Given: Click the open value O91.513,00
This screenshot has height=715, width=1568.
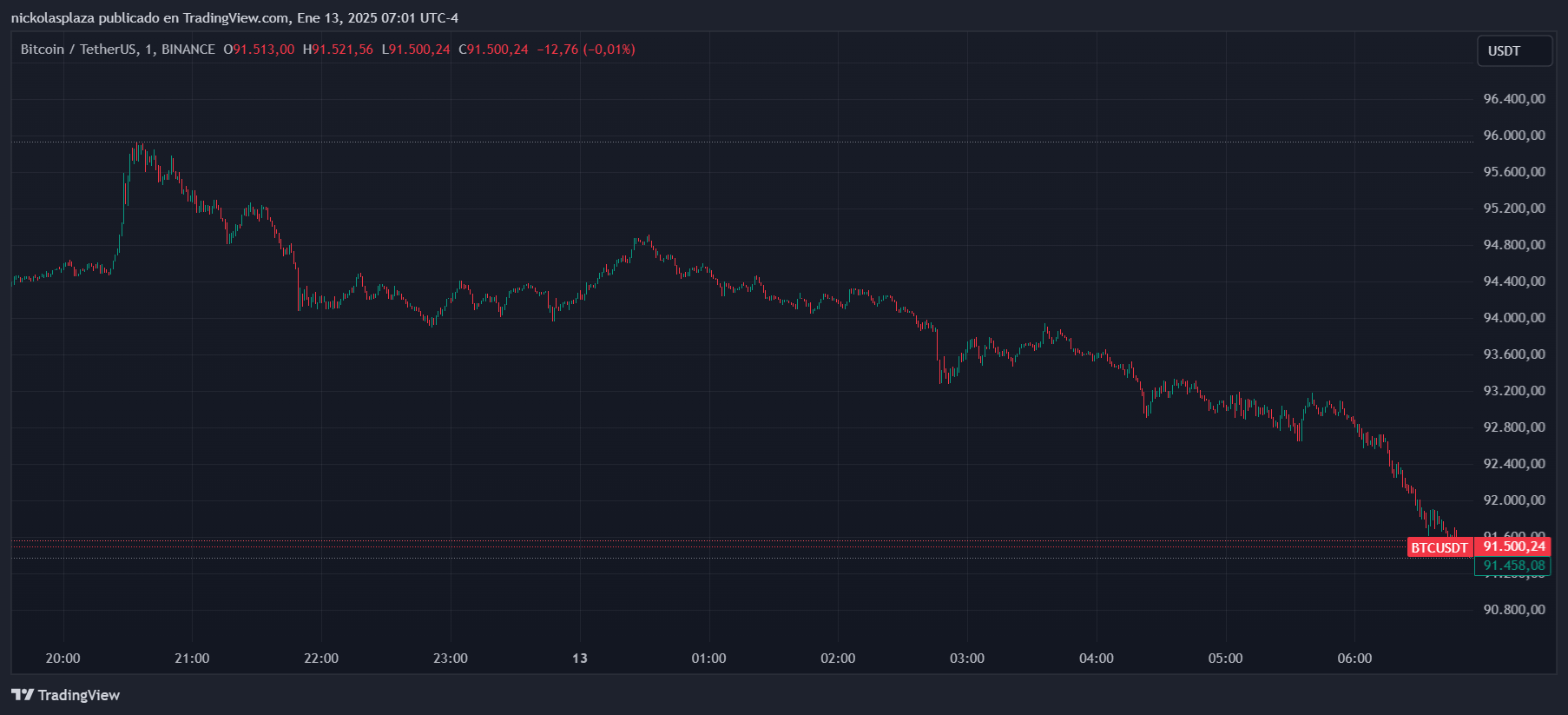Looking at the screenshot, I should 259,50.
